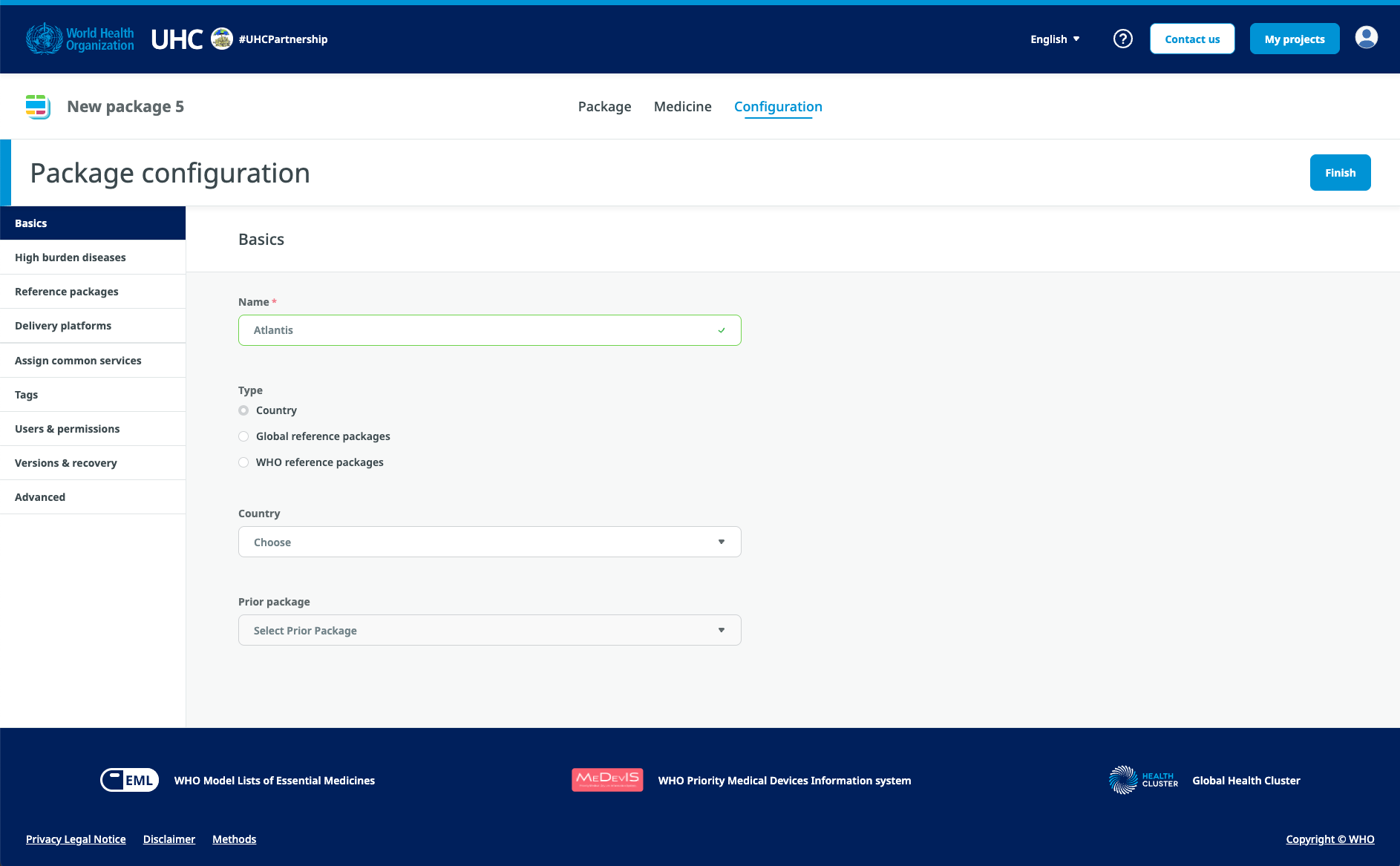Open High burden diseases in sidebar
This screenshot has width=1400, height=866.
click(71, 257)
